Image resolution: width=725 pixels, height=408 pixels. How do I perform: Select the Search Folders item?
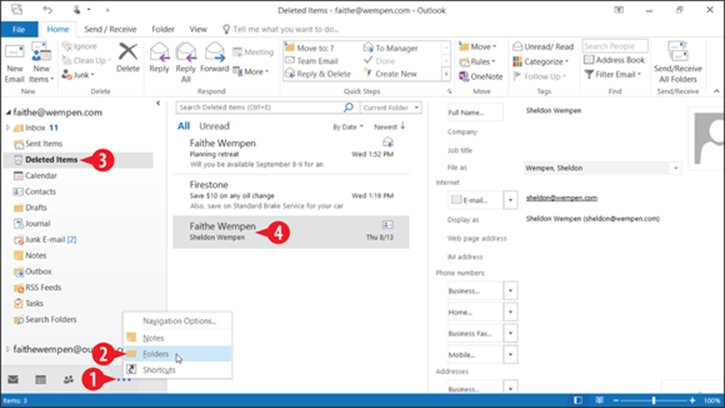tap(45, 320)
